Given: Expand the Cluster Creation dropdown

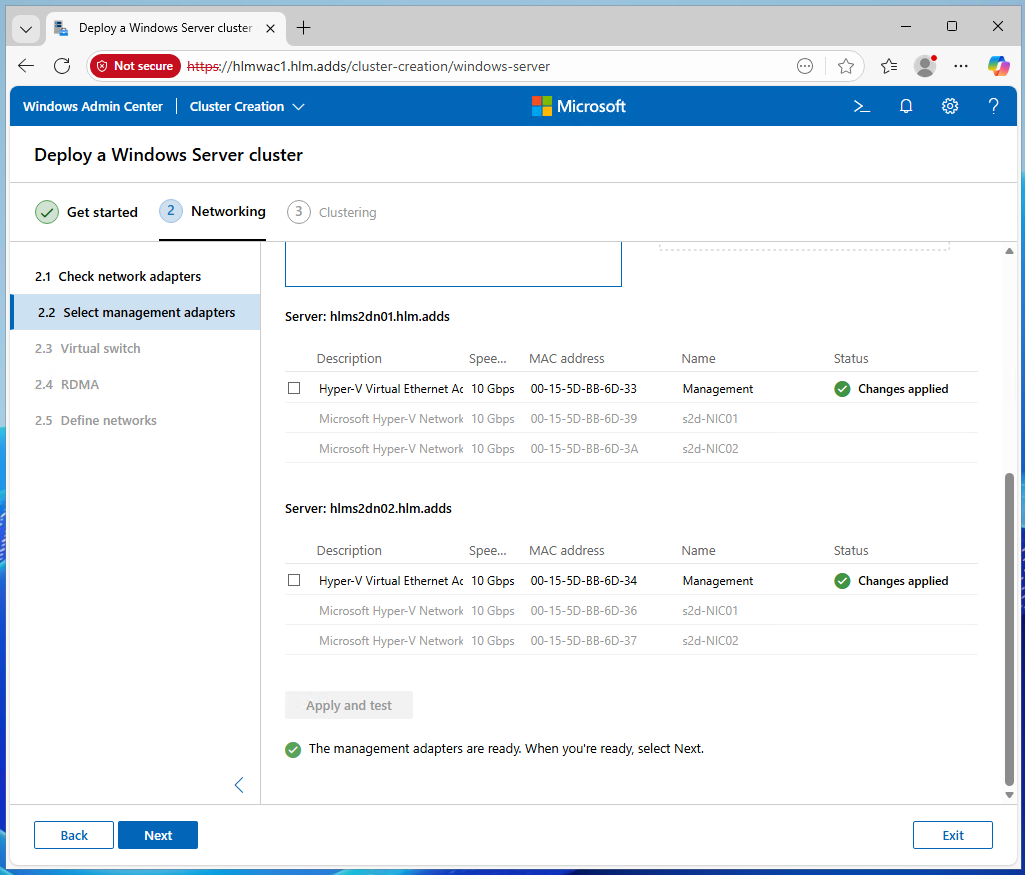Looking at the screenshot, I should pos(247,106).
